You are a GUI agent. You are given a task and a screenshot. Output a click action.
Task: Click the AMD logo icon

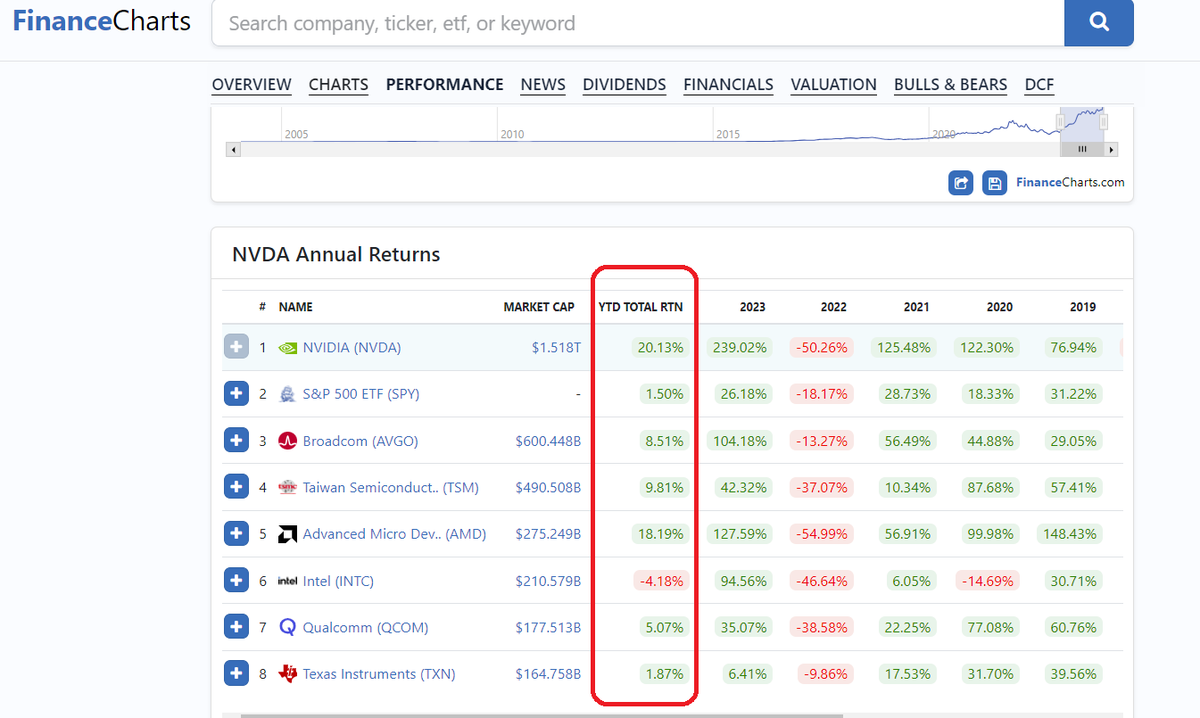(288, 534)
